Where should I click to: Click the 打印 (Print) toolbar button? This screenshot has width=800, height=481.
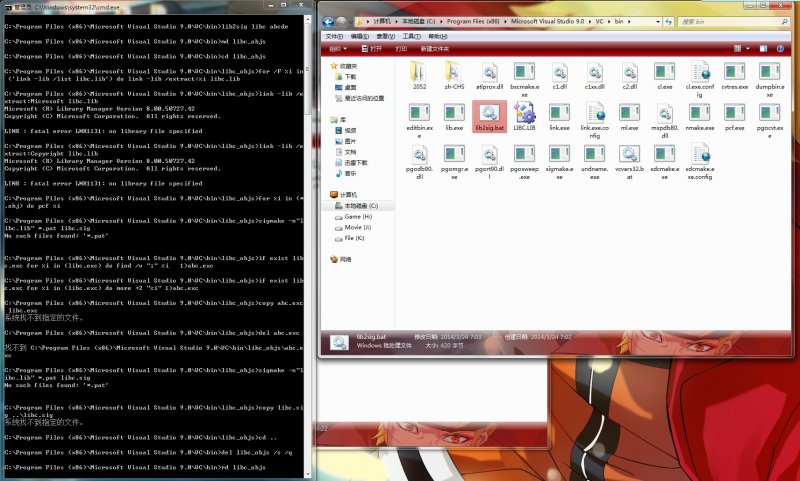coord(401,48)
